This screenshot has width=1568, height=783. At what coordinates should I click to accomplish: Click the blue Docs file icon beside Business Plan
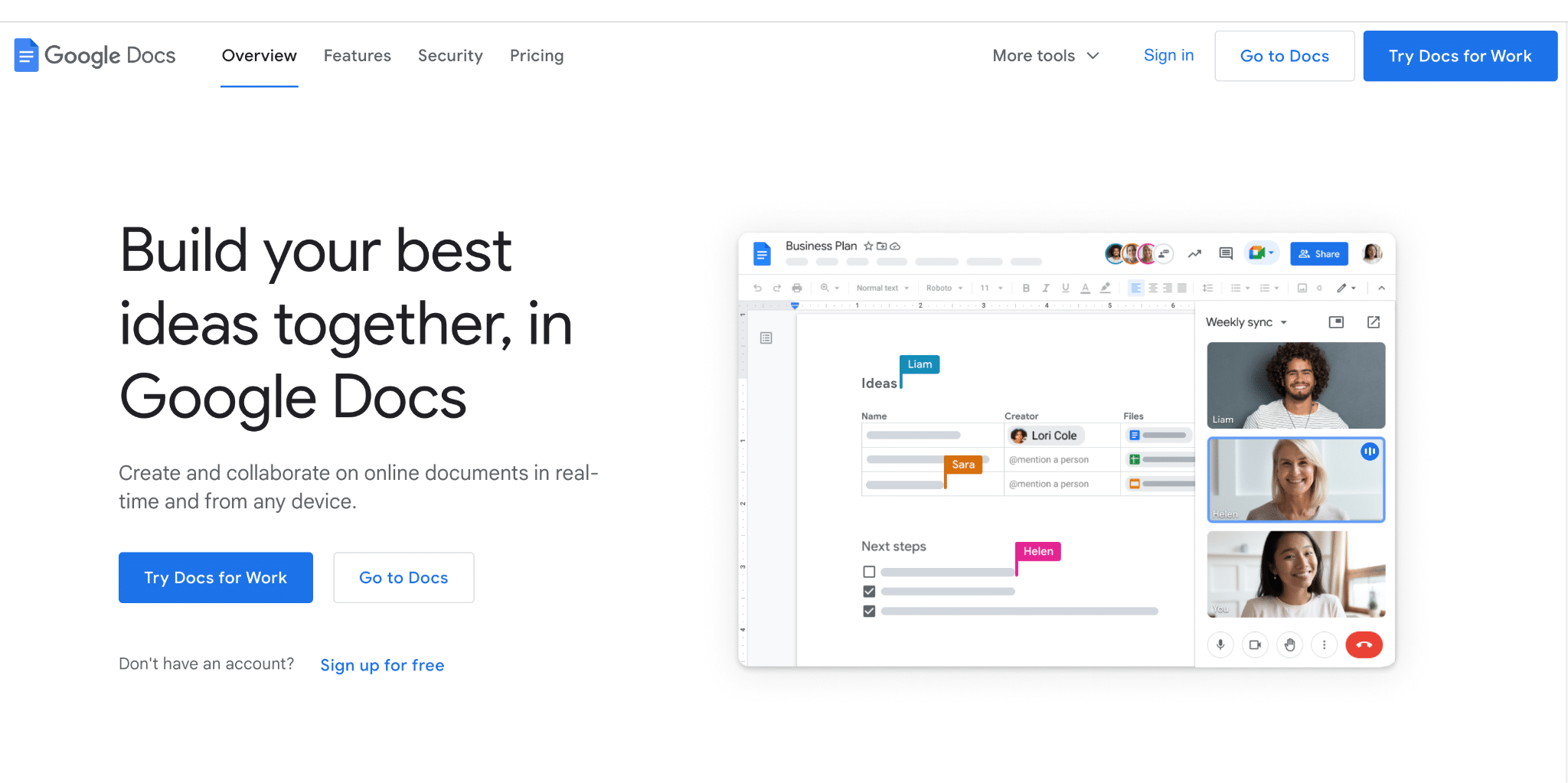[x=762, y=253]
